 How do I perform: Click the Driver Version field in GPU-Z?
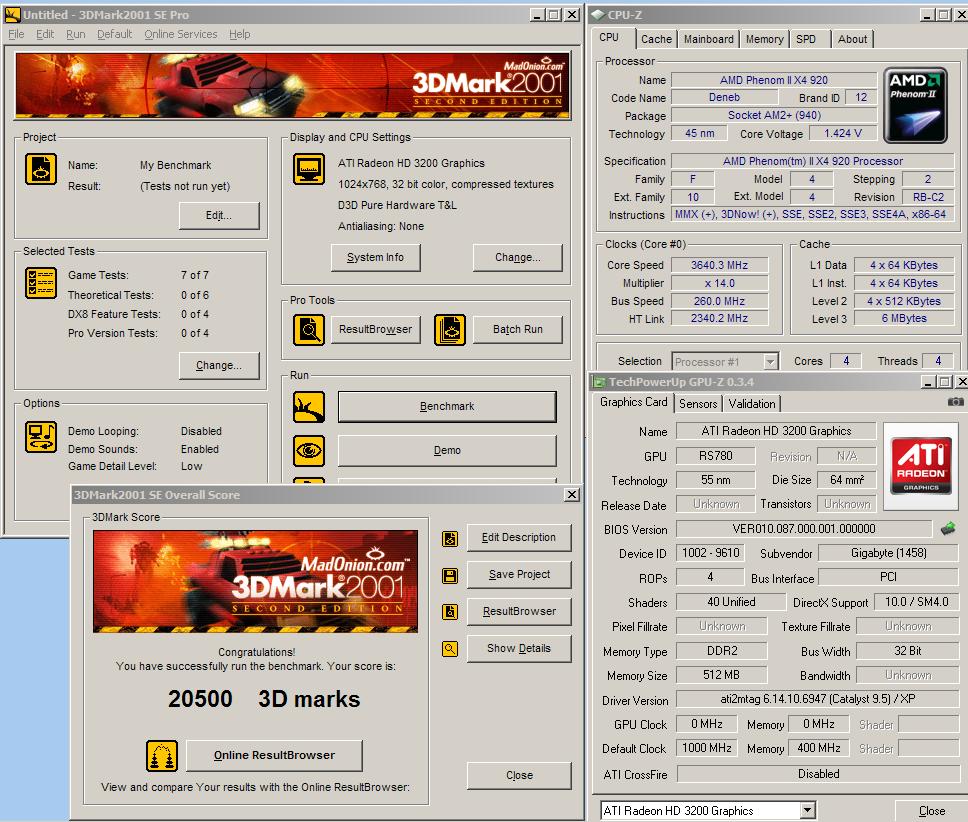click(817, 699)
